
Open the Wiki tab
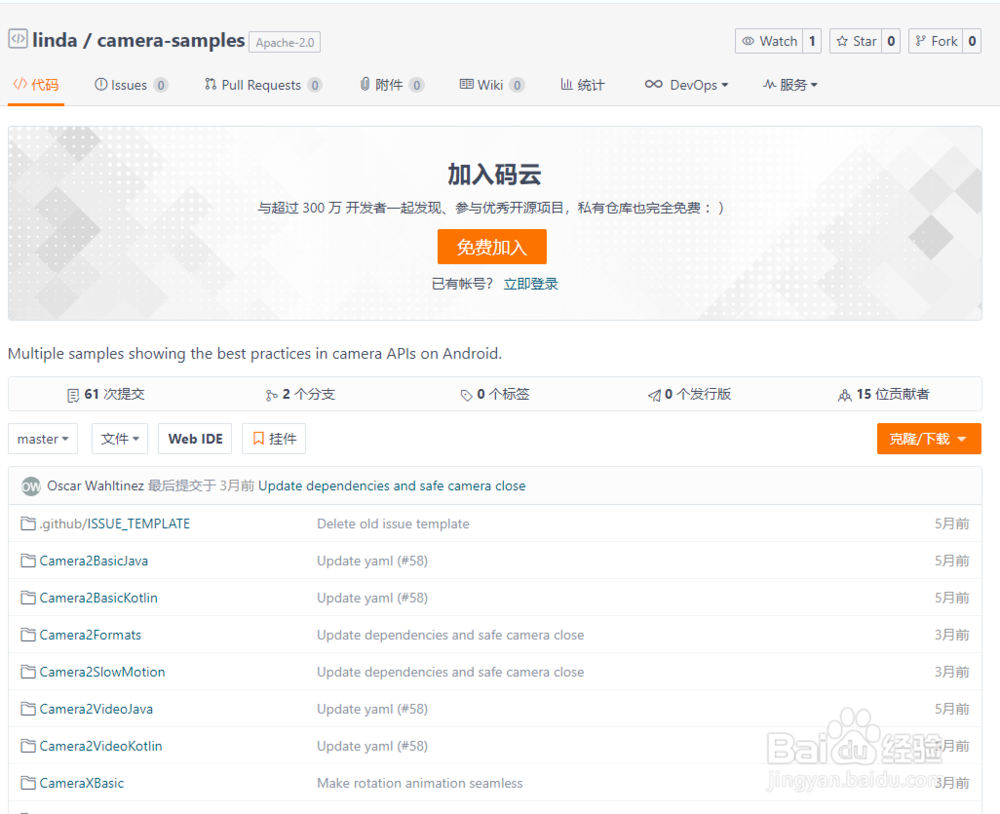(x=492, y=85)
